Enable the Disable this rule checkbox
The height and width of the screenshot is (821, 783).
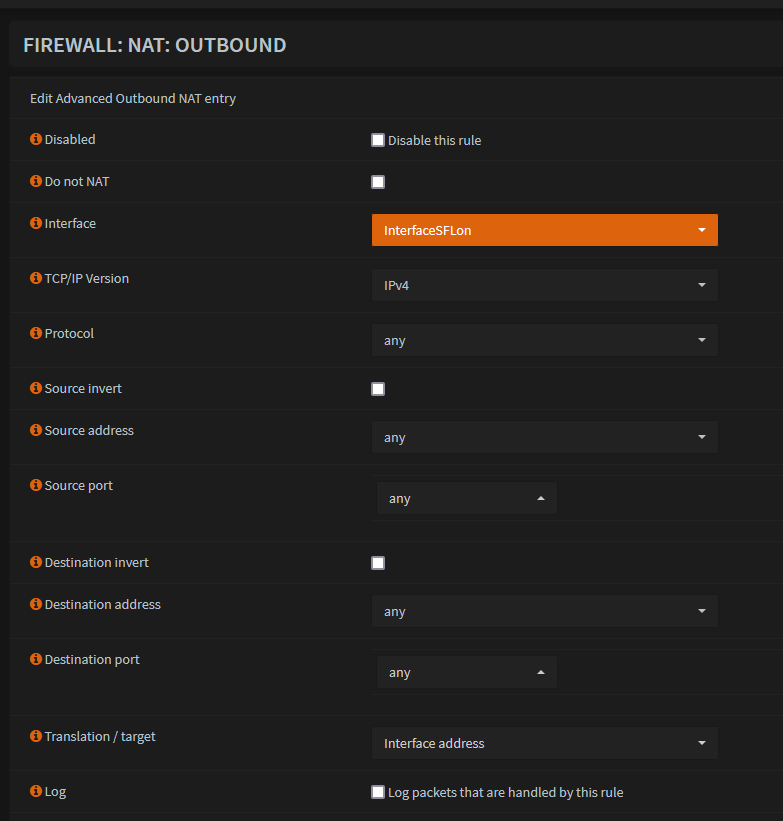pos(378,140)
